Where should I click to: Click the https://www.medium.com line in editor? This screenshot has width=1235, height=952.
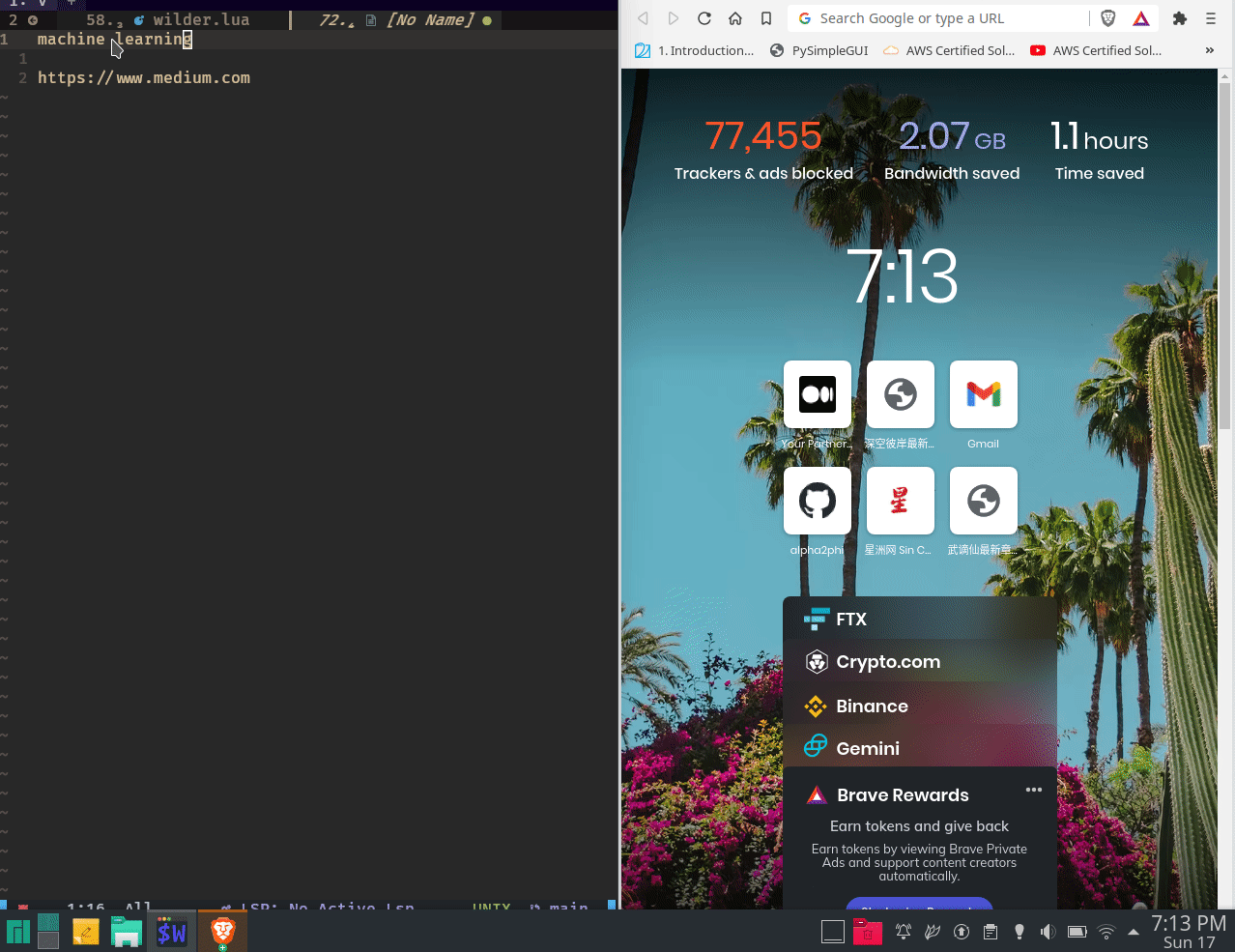(144, 77)
